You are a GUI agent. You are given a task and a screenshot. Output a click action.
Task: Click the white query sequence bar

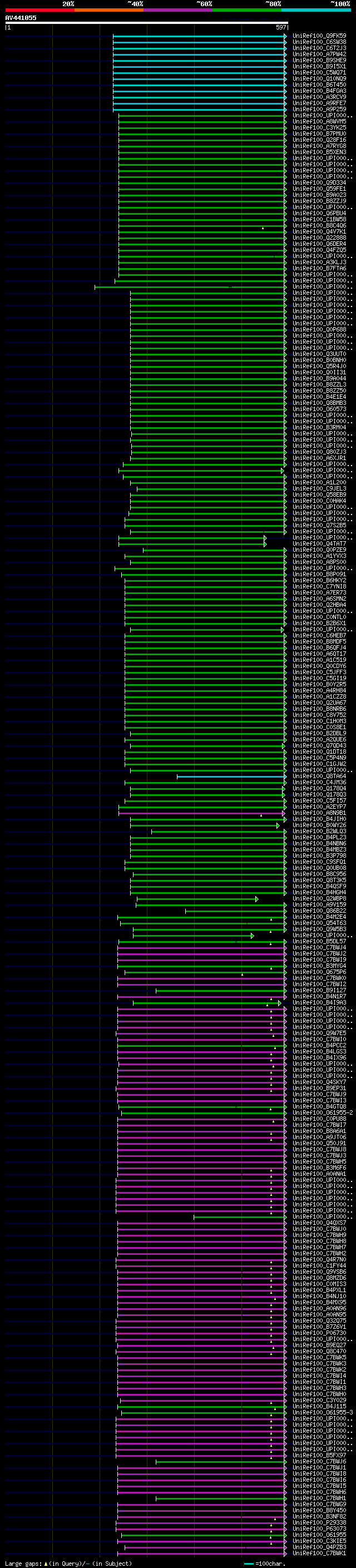point(147,22)
